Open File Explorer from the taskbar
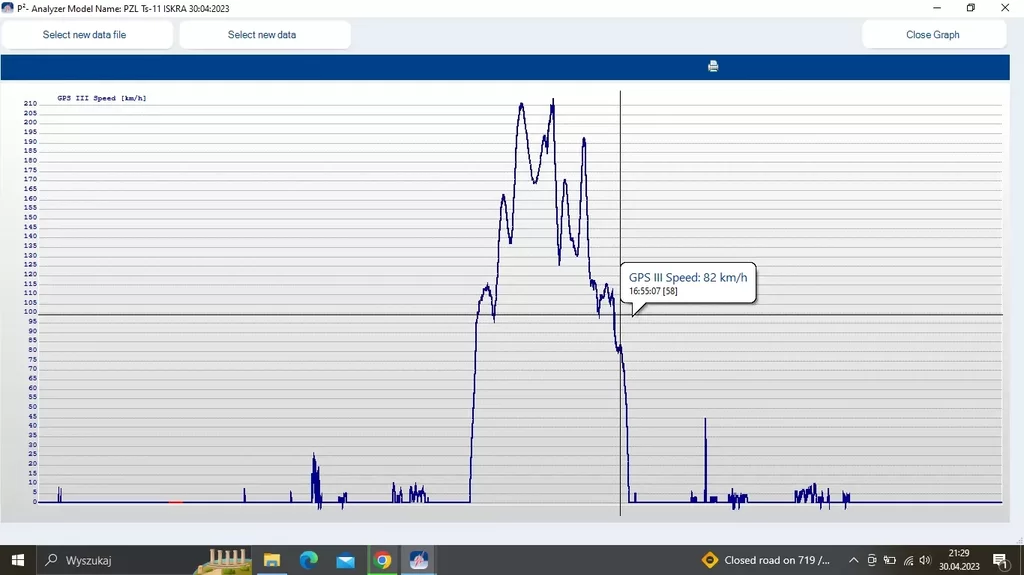 coord(272,560)
